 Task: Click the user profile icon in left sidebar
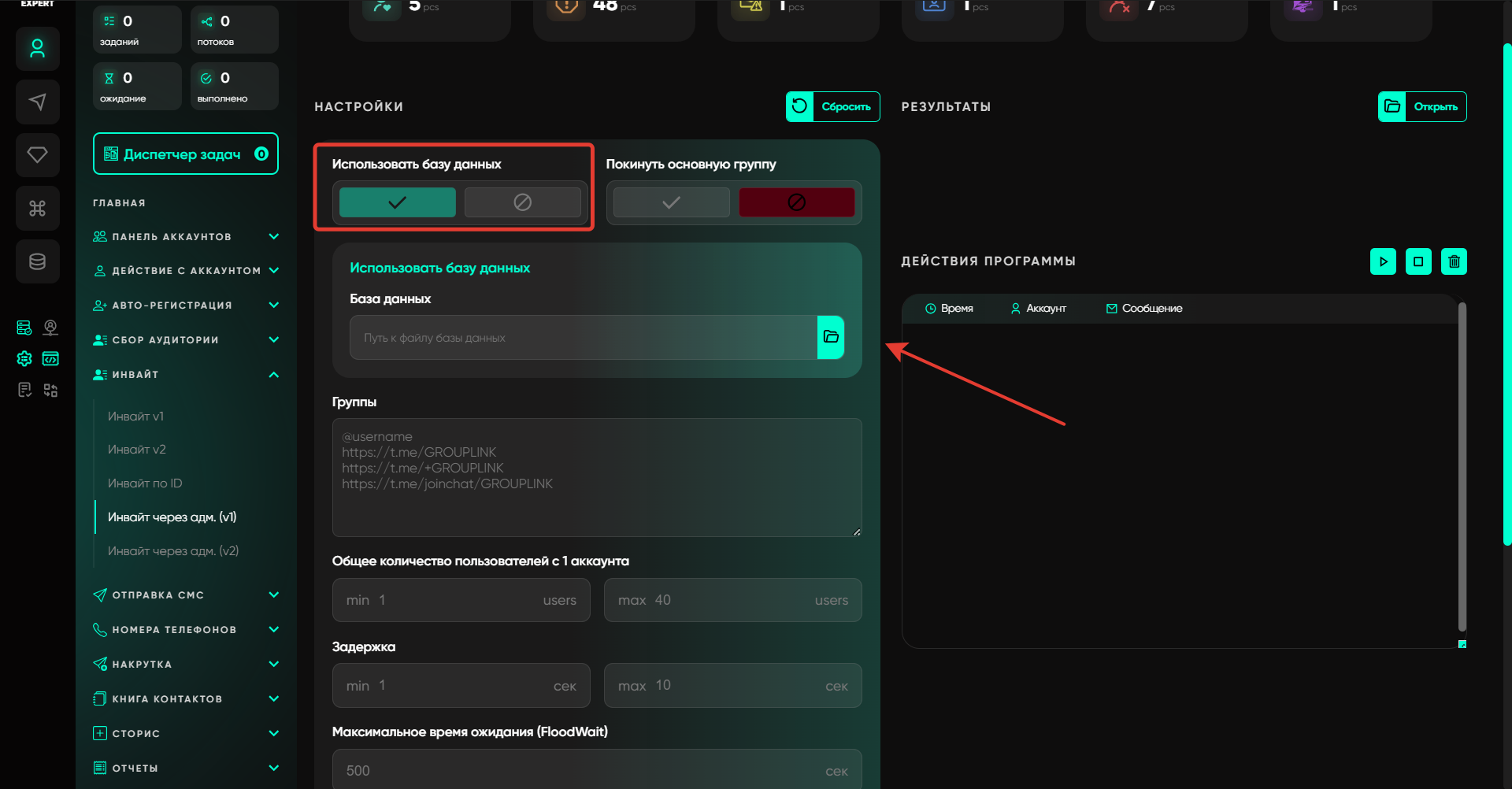[x=37, y=49]
